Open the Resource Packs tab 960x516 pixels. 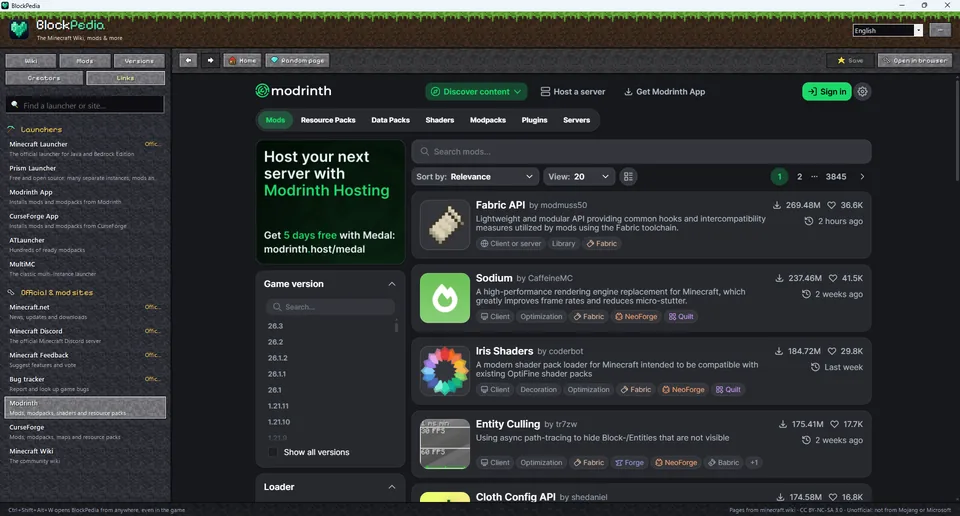(328, 120)
